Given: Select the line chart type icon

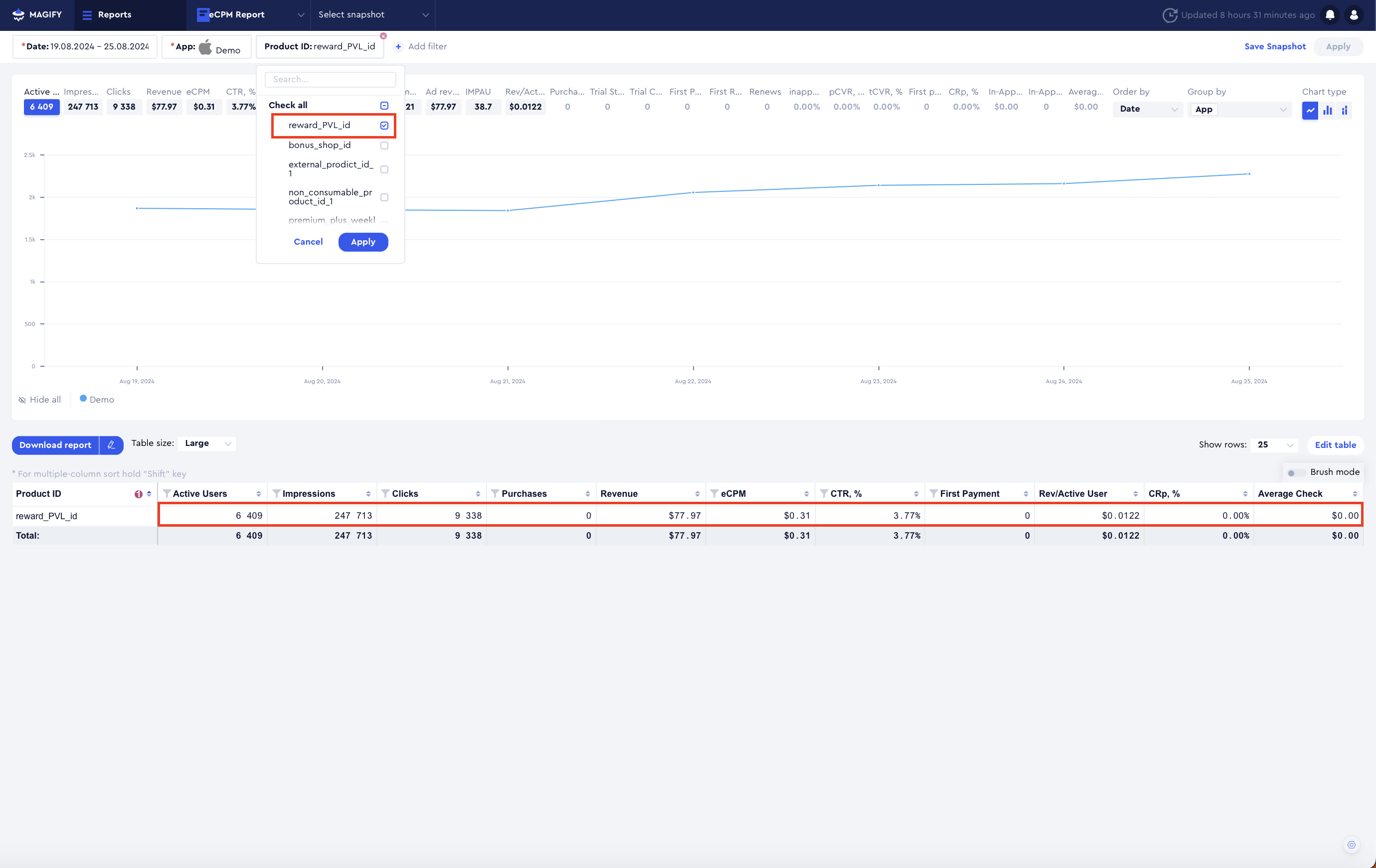Looking at the screenshot, I should tap(1310, 110).
